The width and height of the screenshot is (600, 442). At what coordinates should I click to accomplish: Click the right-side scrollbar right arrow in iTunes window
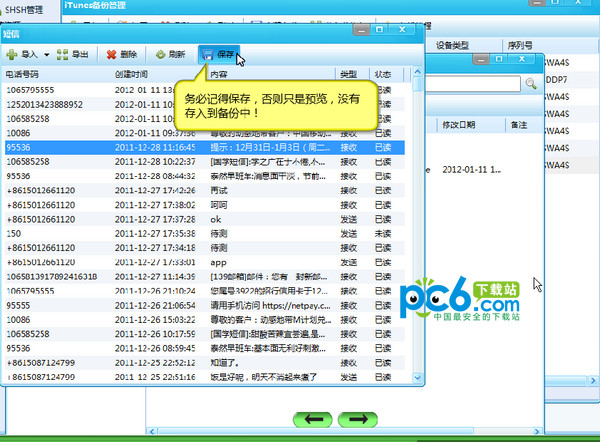[x=593, y=380]
